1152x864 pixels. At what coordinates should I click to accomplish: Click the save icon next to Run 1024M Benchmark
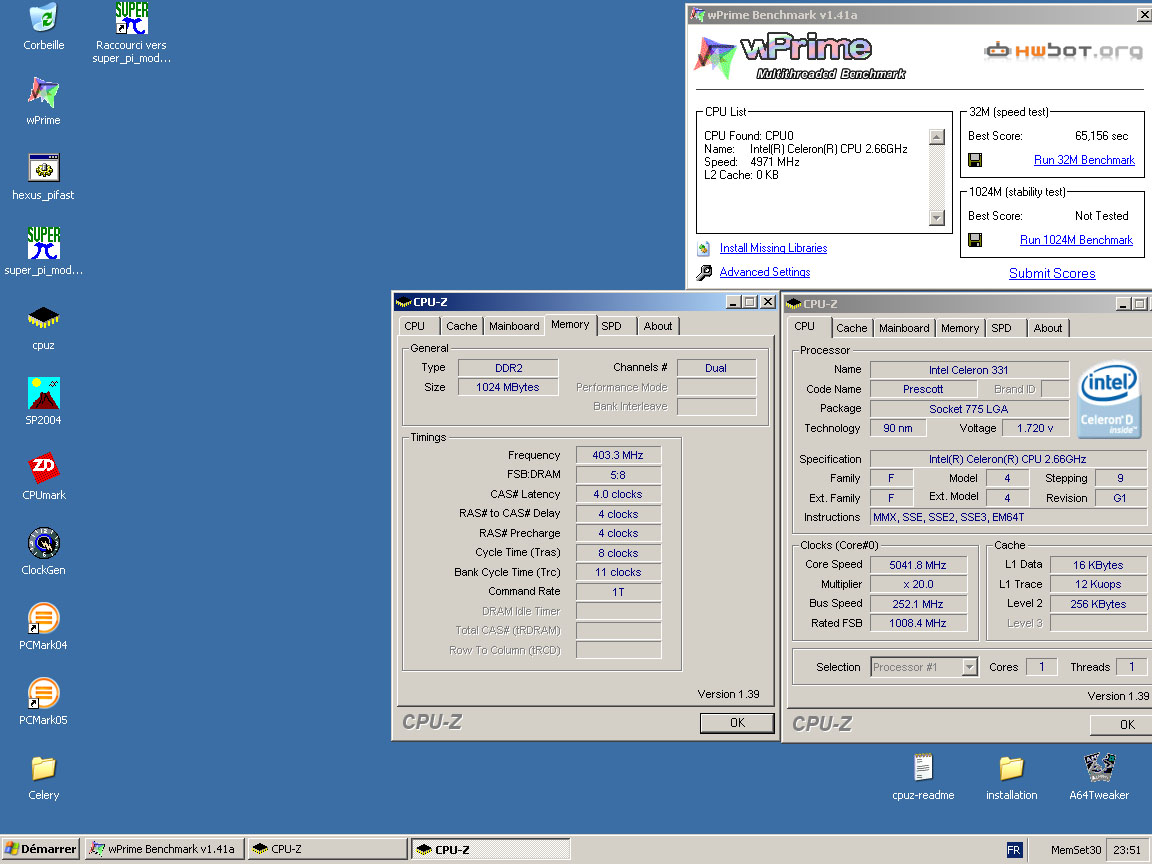[x=975, y=240]
